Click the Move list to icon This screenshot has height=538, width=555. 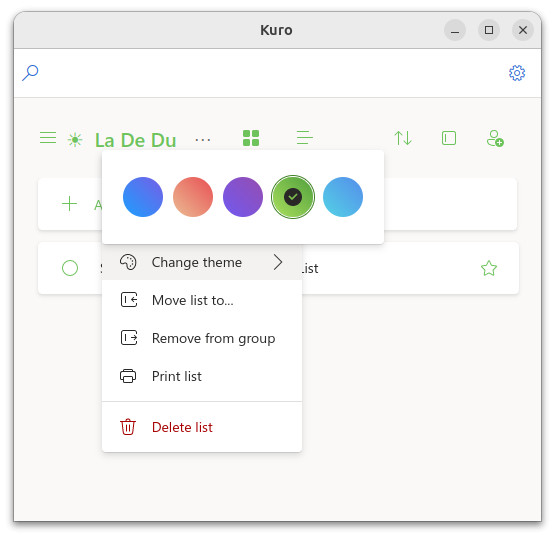point(129,300)
